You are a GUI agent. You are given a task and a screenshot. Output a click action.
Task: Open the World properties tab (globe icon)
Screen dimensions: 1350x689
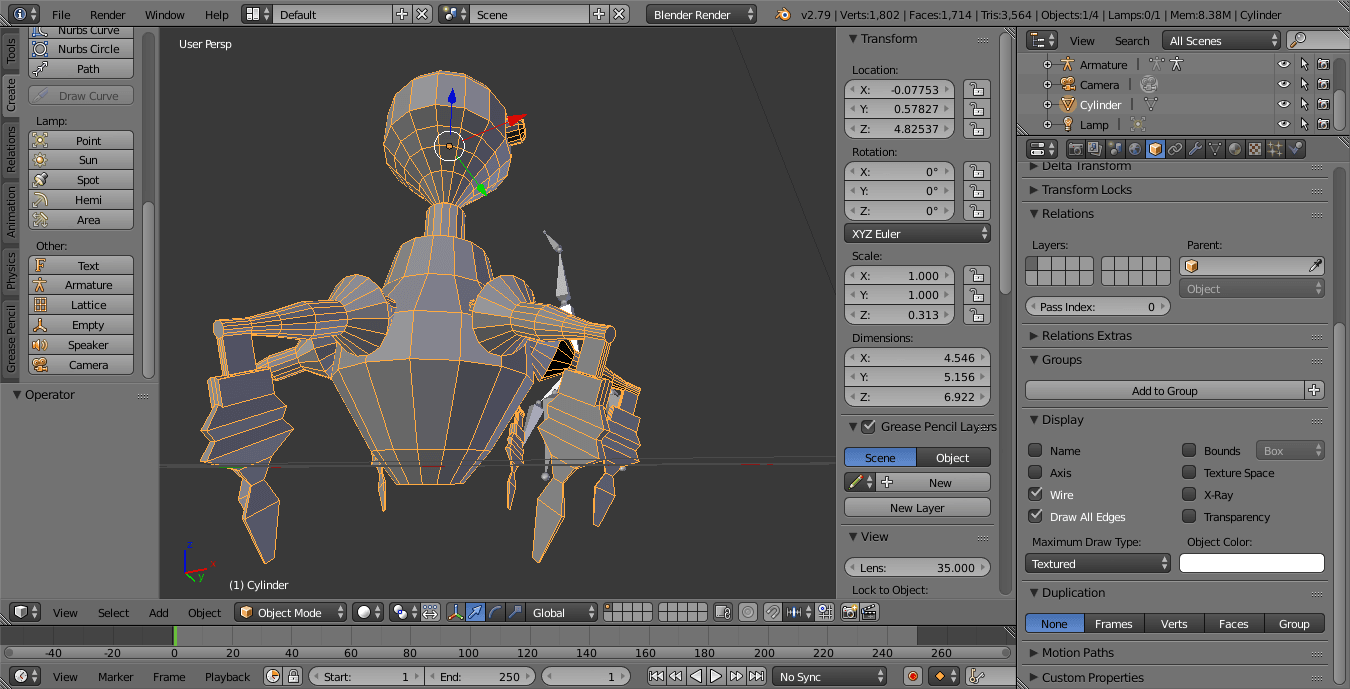pos(1135,149)
